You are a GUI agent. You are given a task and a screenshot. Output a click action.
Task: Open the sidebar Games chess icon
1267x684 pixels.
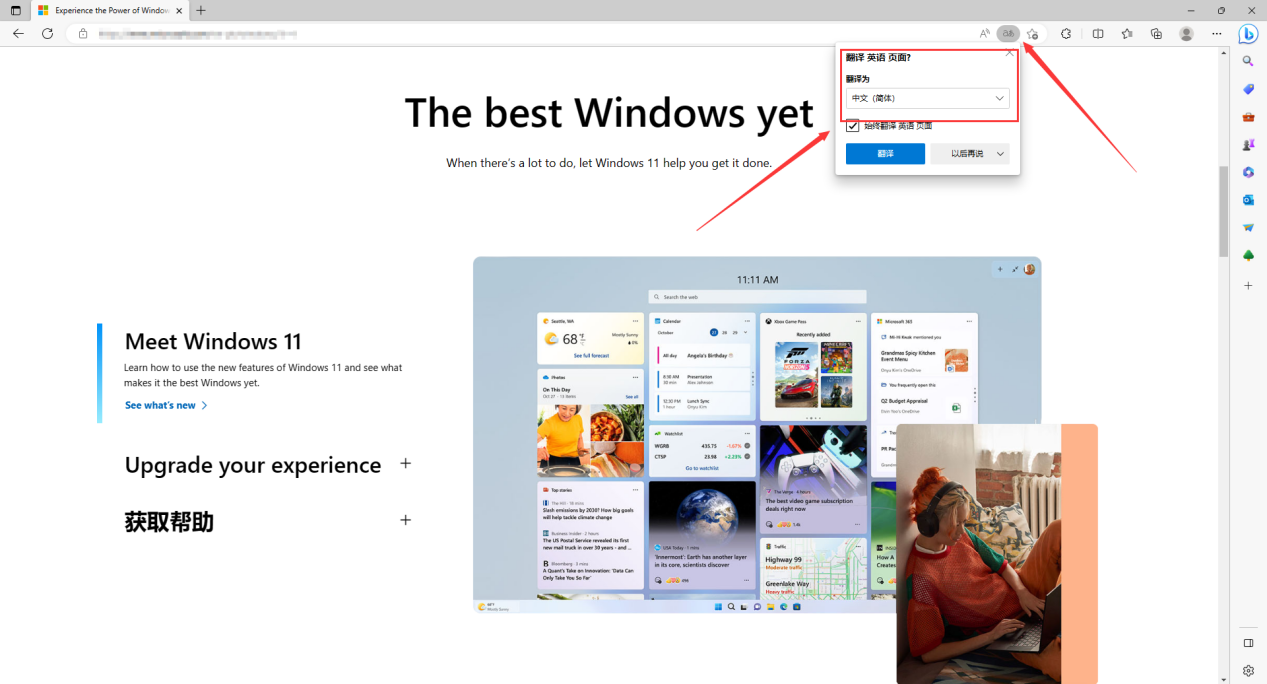1248,145
